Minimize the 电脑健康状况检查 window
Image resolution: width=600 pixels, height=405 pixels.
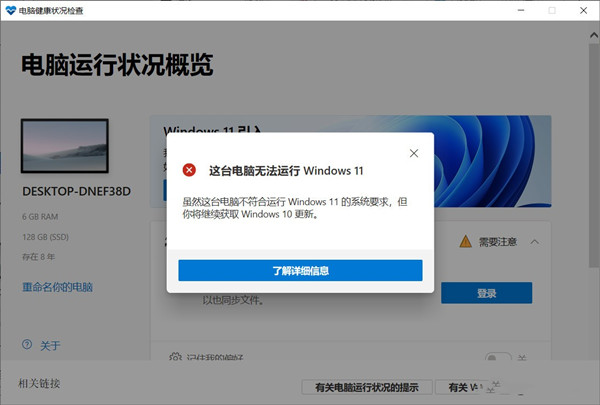(521, 10)
